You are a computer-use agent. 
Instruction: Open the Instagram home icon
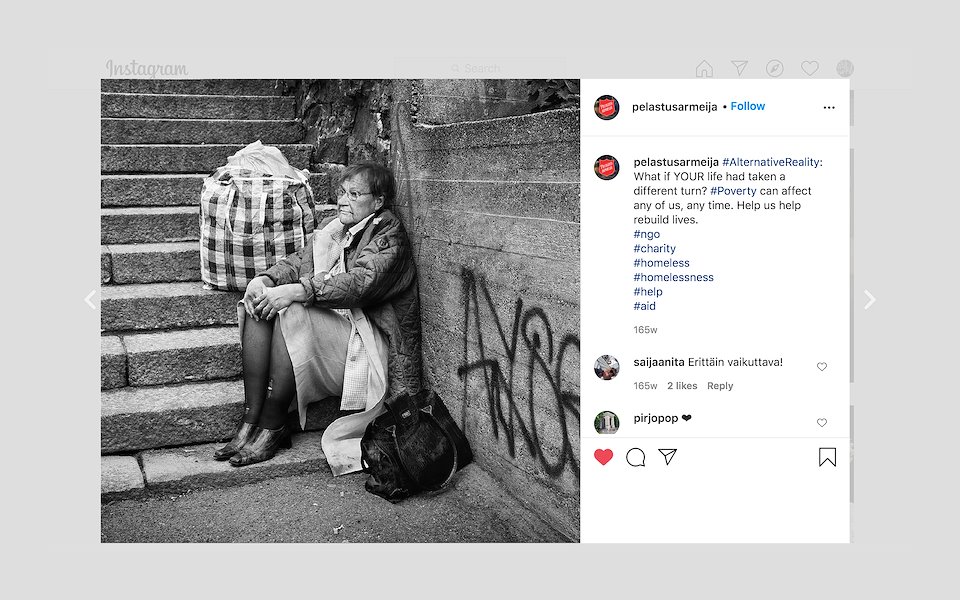(704, 69)
